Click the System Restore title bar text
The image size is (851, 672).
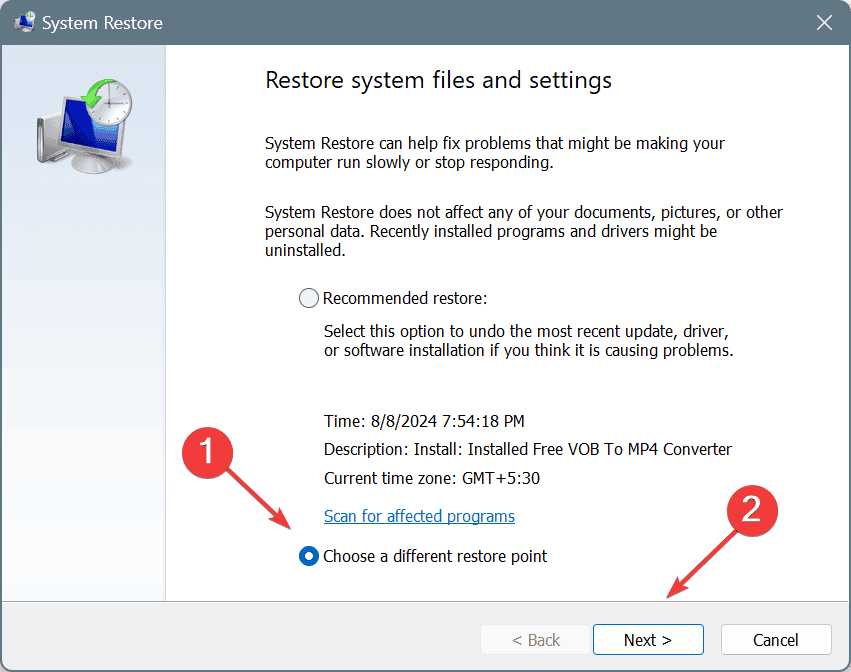pos(102,22)
